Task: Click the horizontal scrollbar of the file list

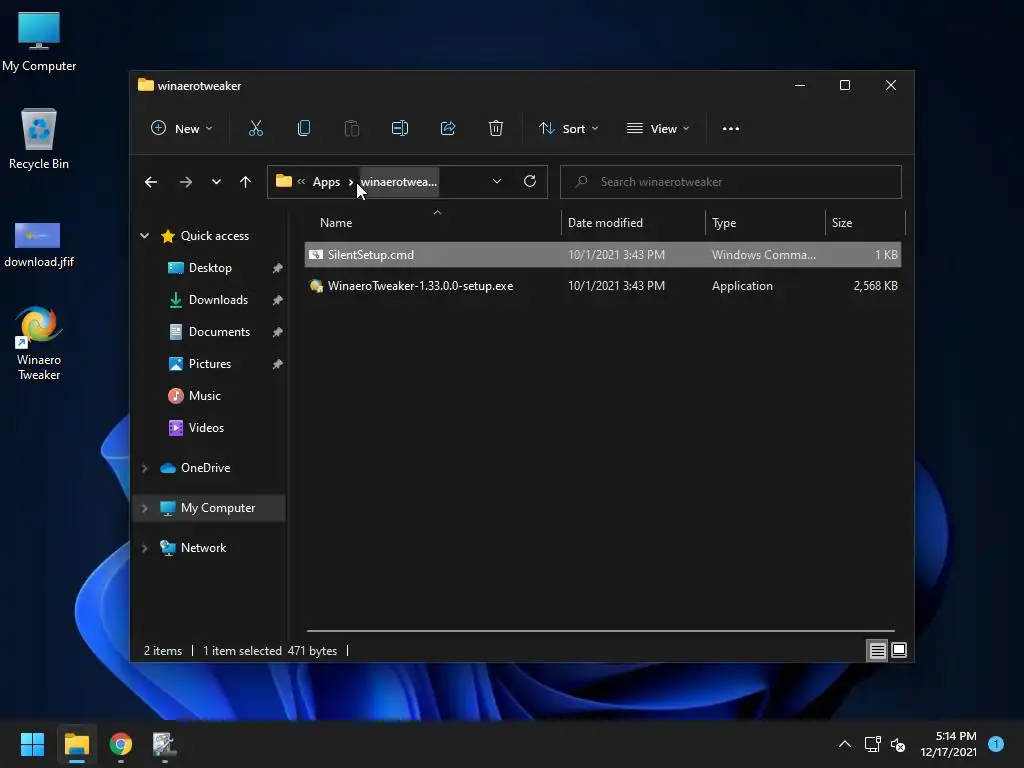Action: pyautogui.click(x=600, y=631)
